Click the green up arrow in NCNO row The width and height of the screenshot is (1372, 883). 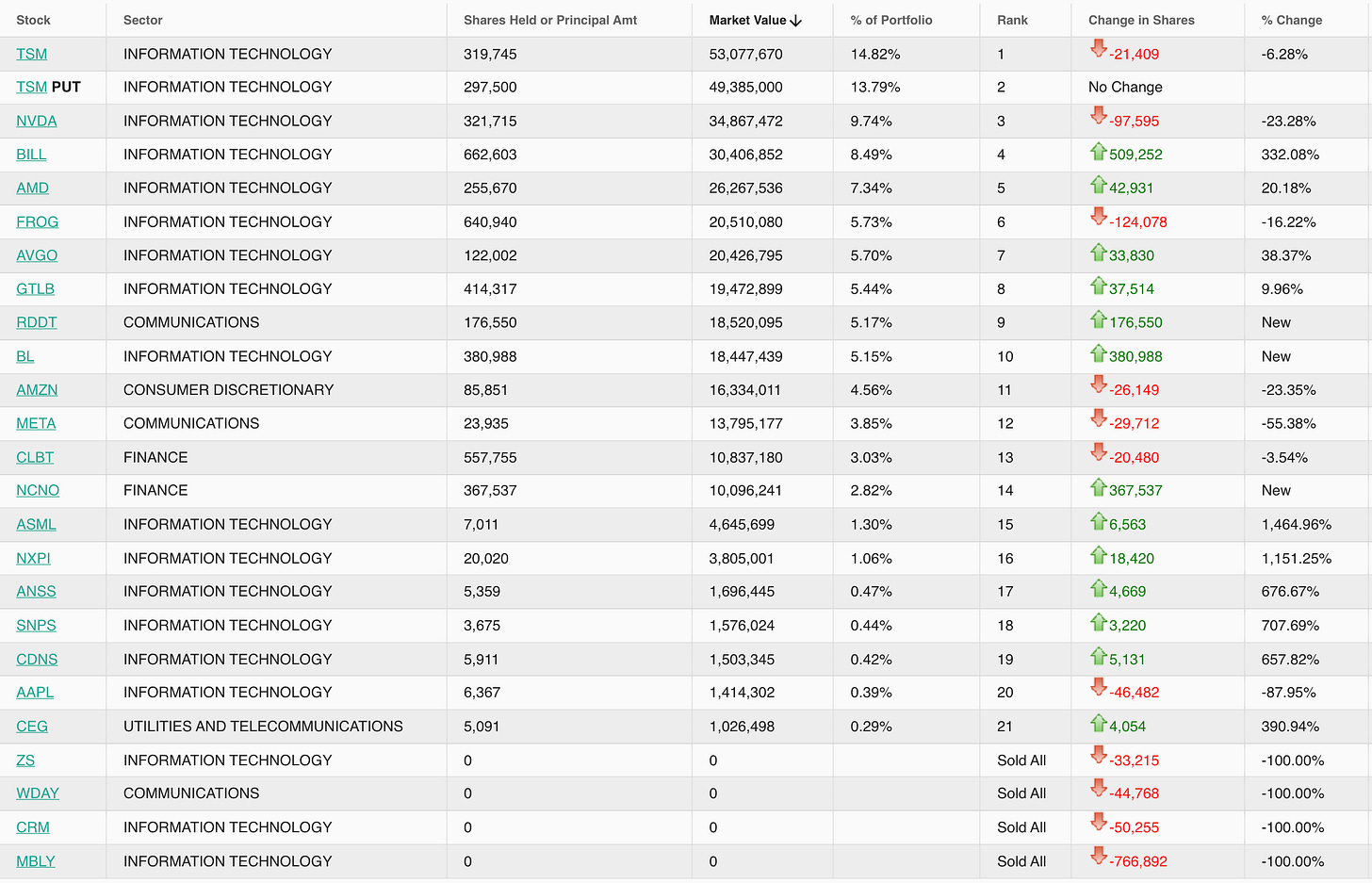click(x=1098, y=487)
